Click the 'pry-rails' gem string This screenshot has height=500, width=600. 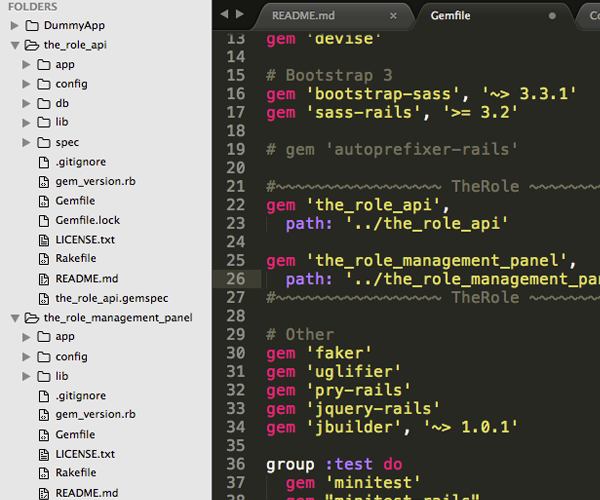[359, 390]
